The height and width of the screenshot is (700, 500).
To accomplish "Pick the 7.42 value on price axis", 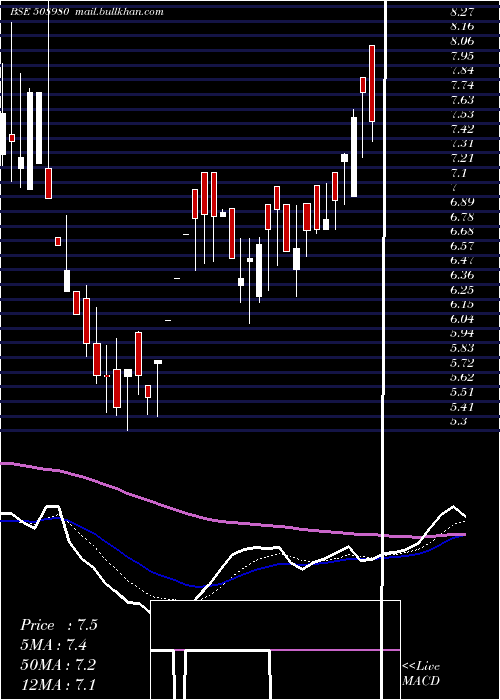I will click(462, 129).
